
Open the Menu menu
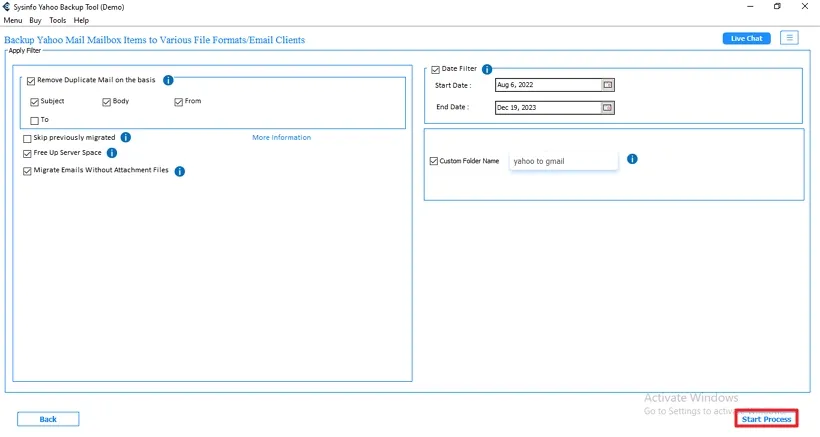(x=13, y=20)
